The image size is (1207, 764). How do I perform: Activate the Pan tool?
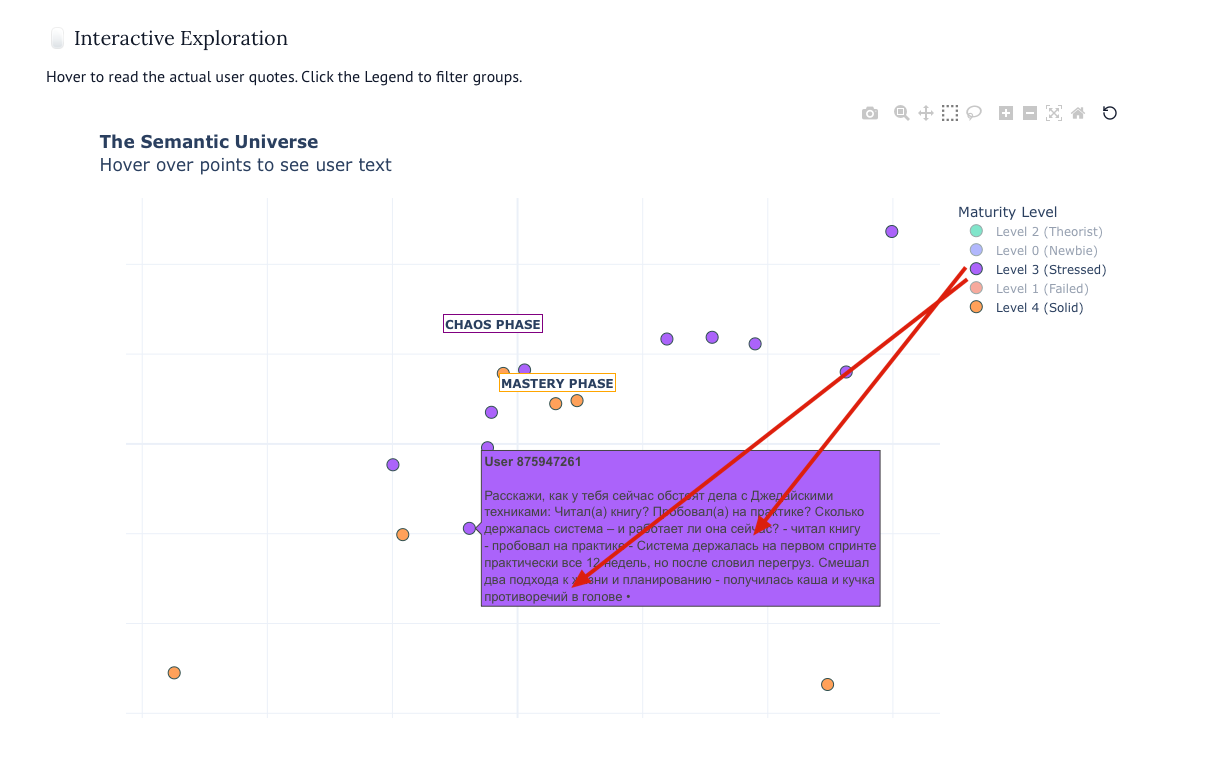[x=926, y=113]
